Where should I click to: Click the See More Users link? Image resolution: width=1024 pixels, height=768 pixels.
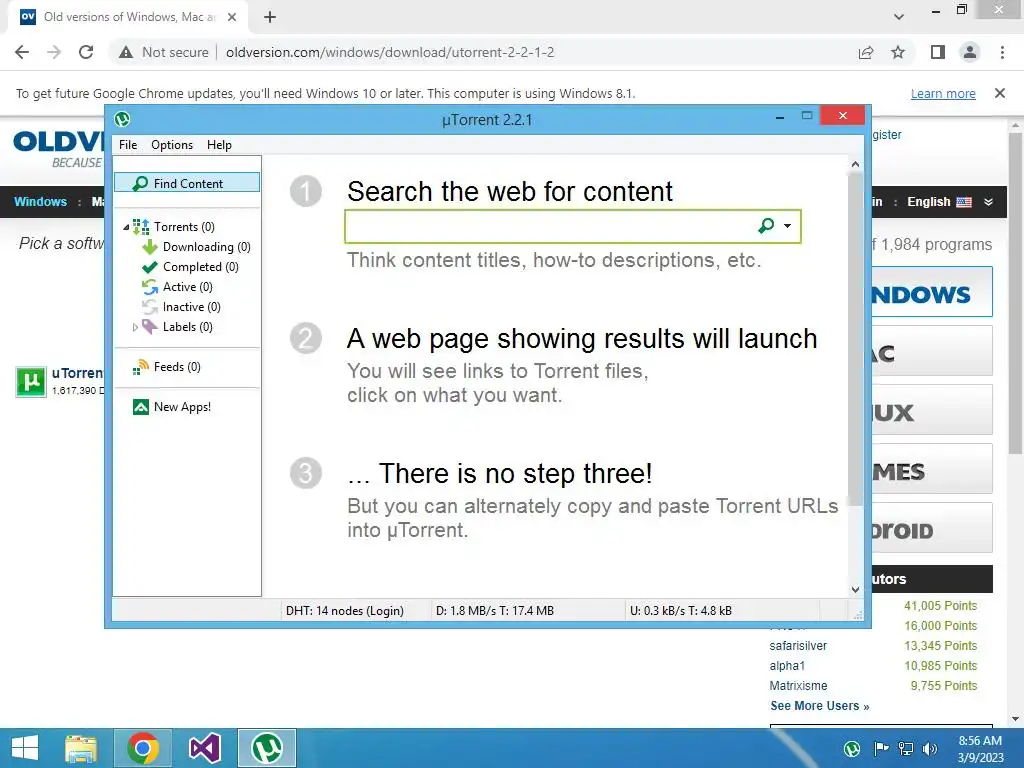click(820, 706)
